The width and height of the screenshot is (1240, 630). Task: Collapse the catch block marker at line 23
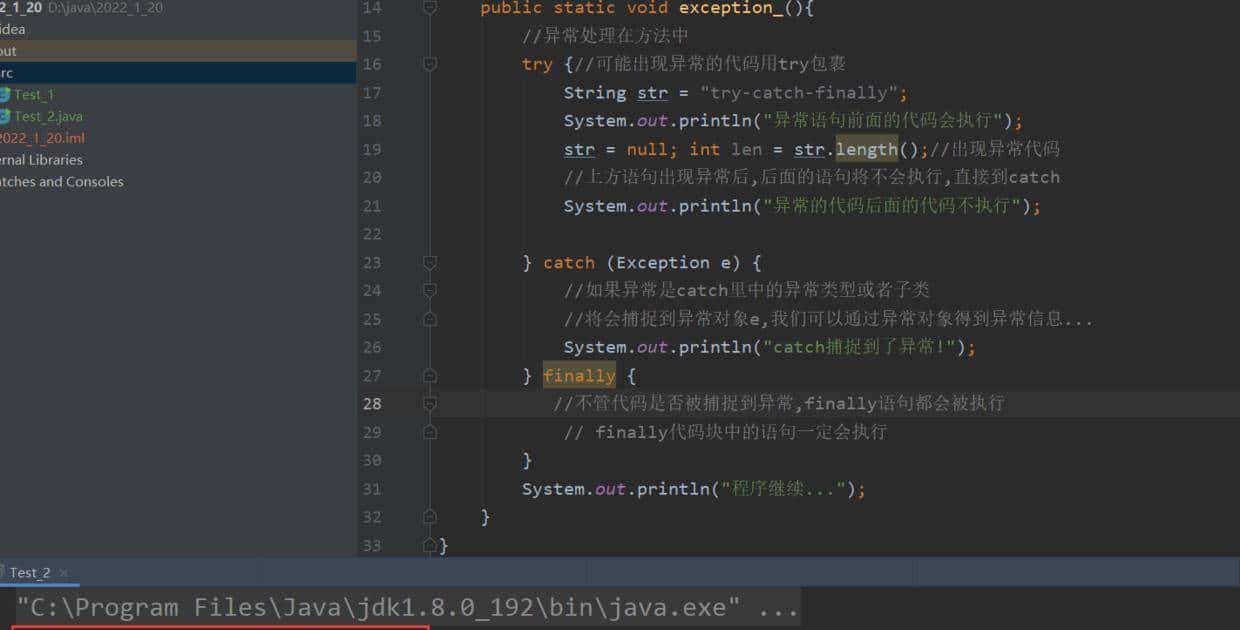(x=430, y=262)
